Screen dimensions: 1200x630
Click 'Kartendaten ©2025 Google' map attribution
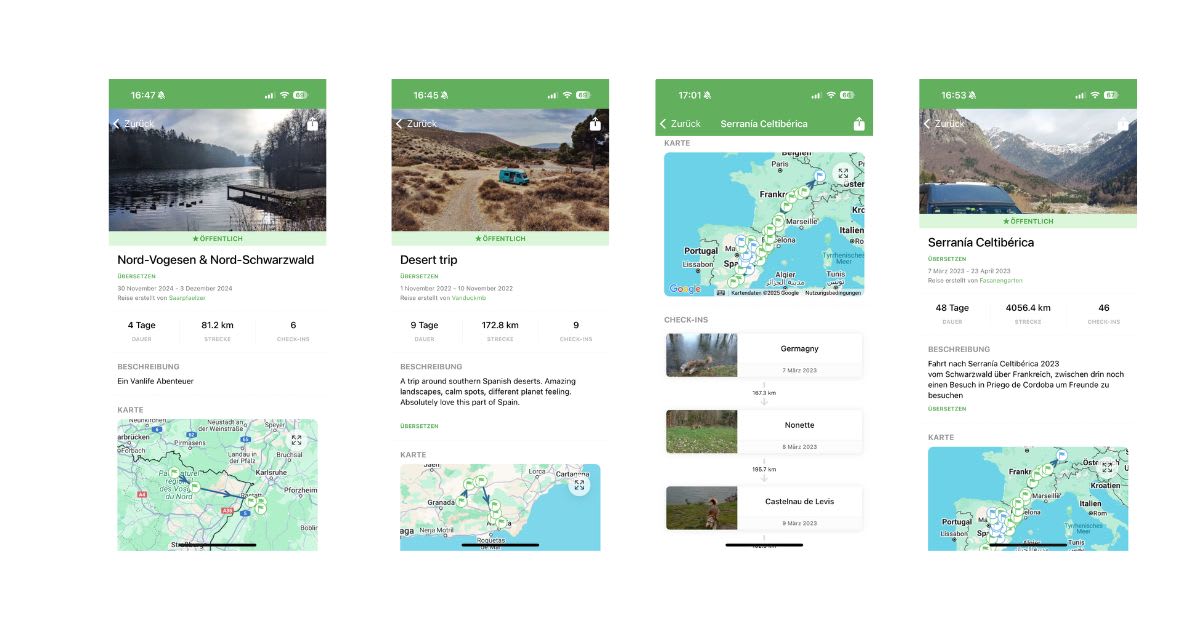tap(765, 293)
